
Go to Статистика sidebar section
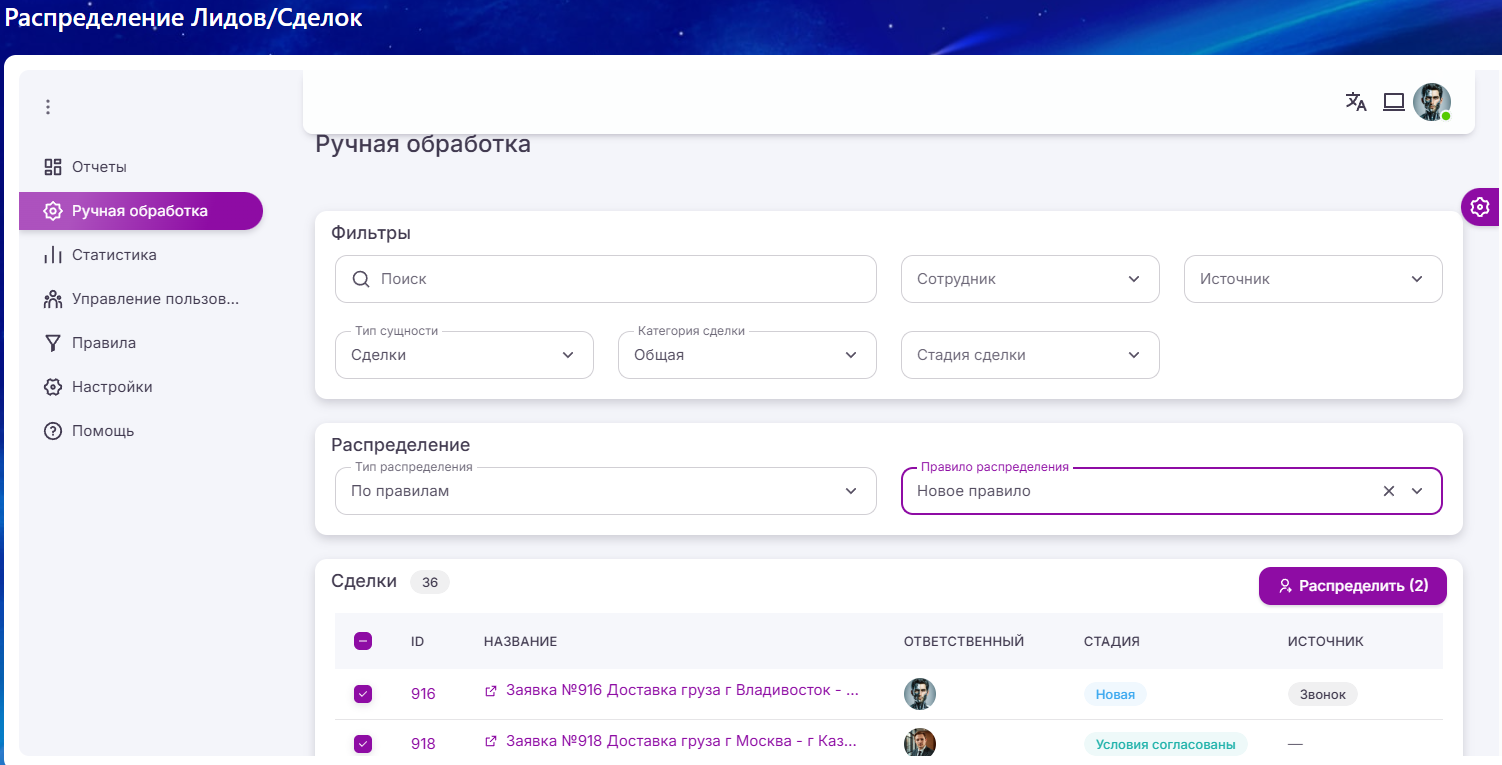(x=114, y=255)
